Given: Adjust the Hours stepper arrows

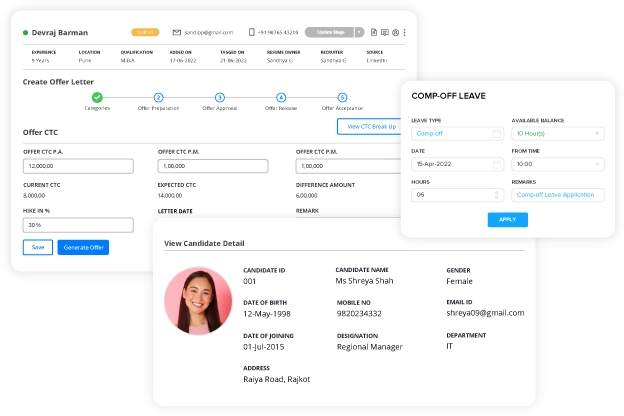Looking at the screenshot, I should point(497,195).
